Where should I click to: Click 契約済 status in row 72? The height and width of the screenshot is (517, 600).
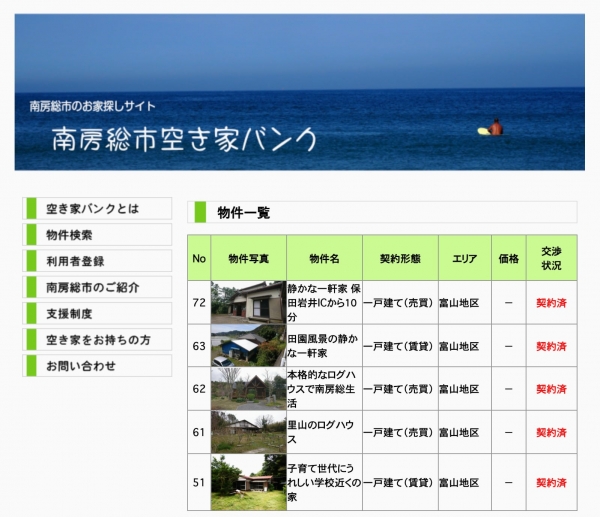pyautogui.click(x=551, y=303)
